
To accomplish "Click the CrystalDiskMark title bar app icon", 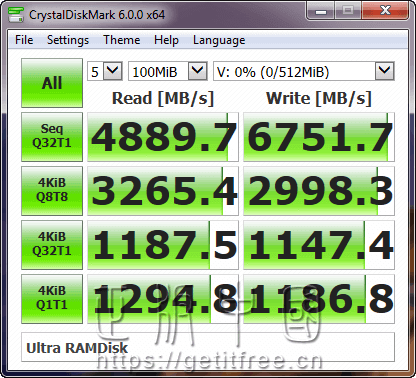I will pos(16,14).
